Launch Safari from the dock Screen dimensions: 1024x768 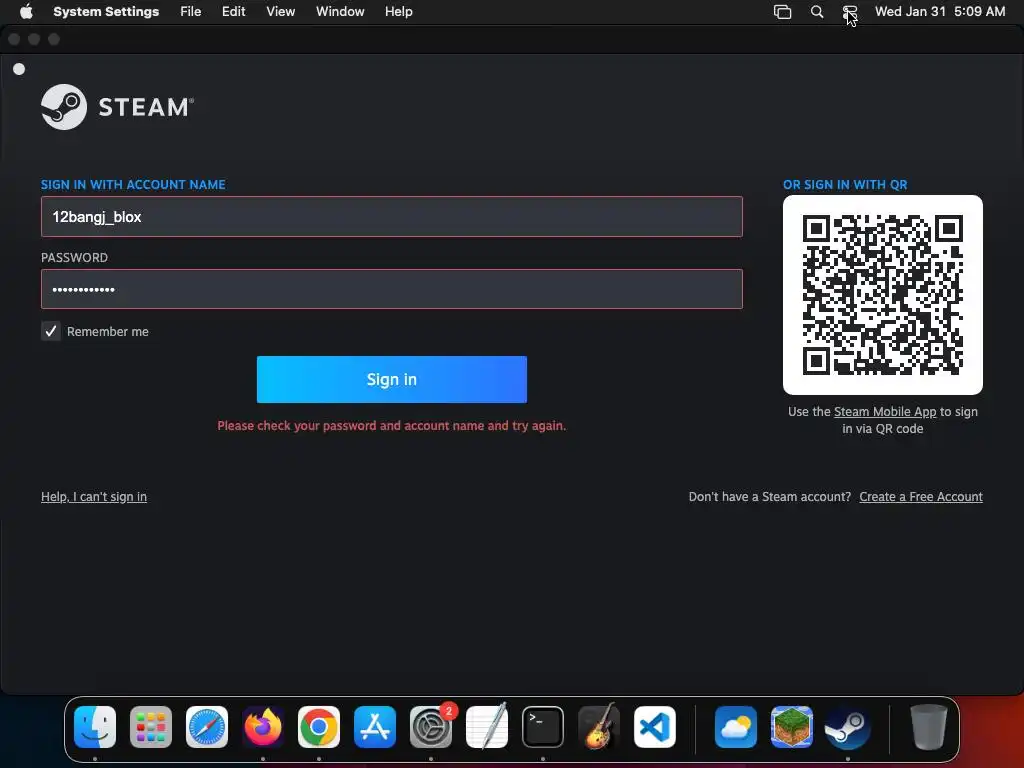(x=207, y=727)
